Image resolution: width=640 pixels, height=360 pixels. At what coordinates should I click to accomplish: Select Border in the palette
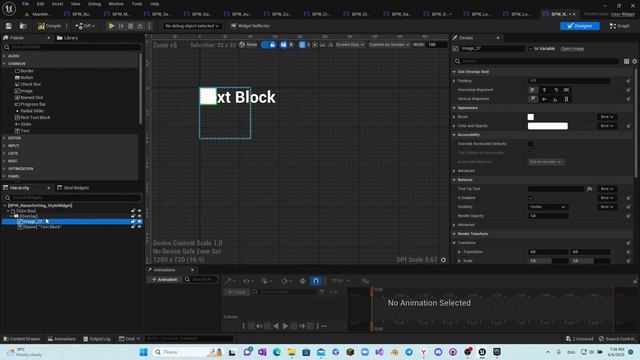tap(24, 71)
